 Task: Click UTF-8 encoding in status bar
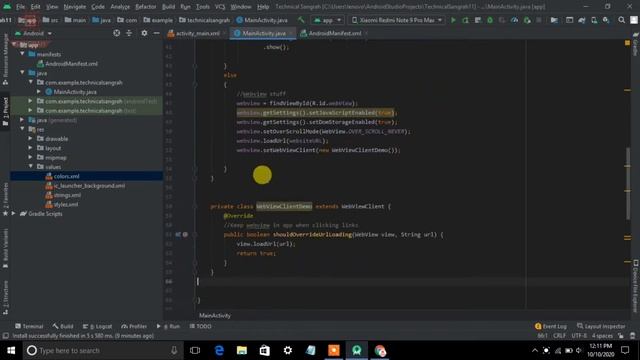[579, 336]
